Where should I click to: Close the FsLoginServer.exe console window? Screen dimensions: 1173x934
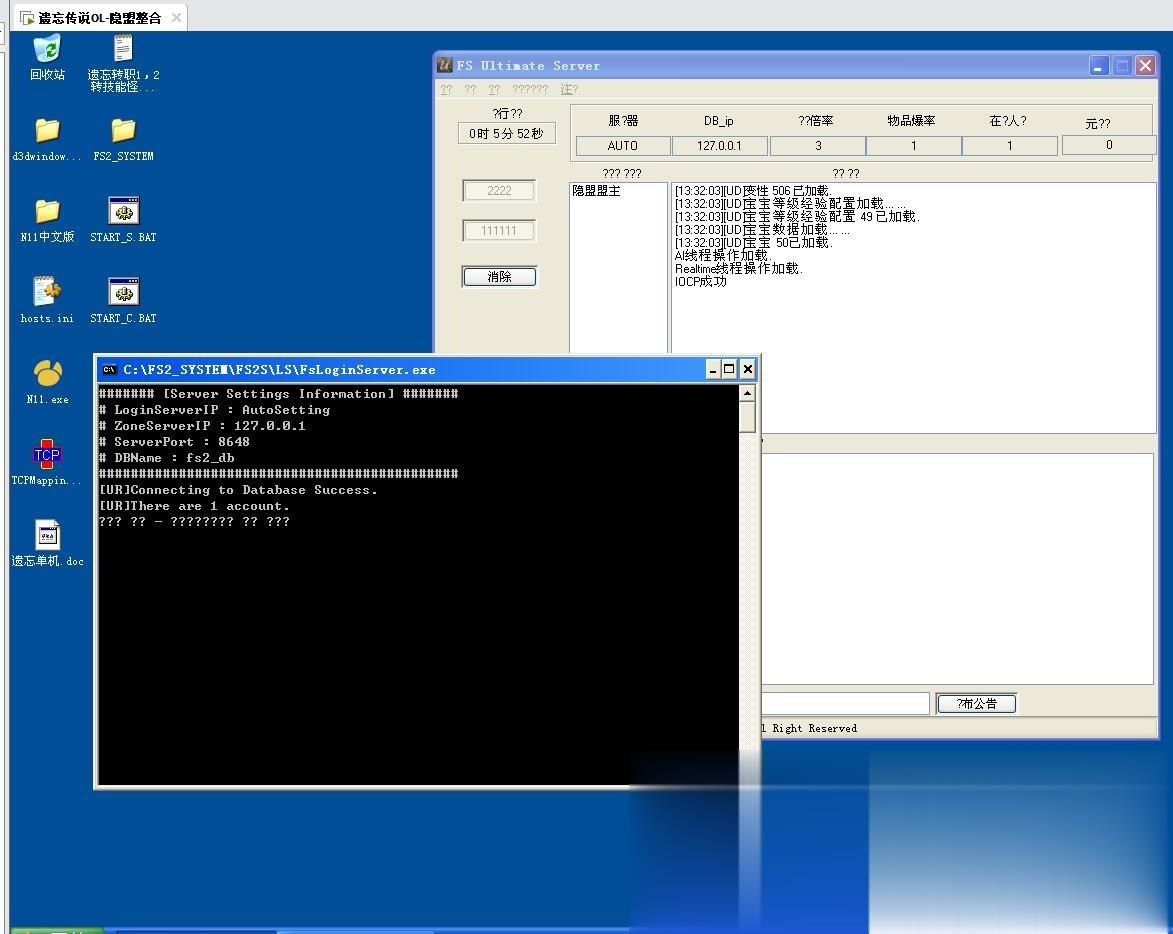747,369
